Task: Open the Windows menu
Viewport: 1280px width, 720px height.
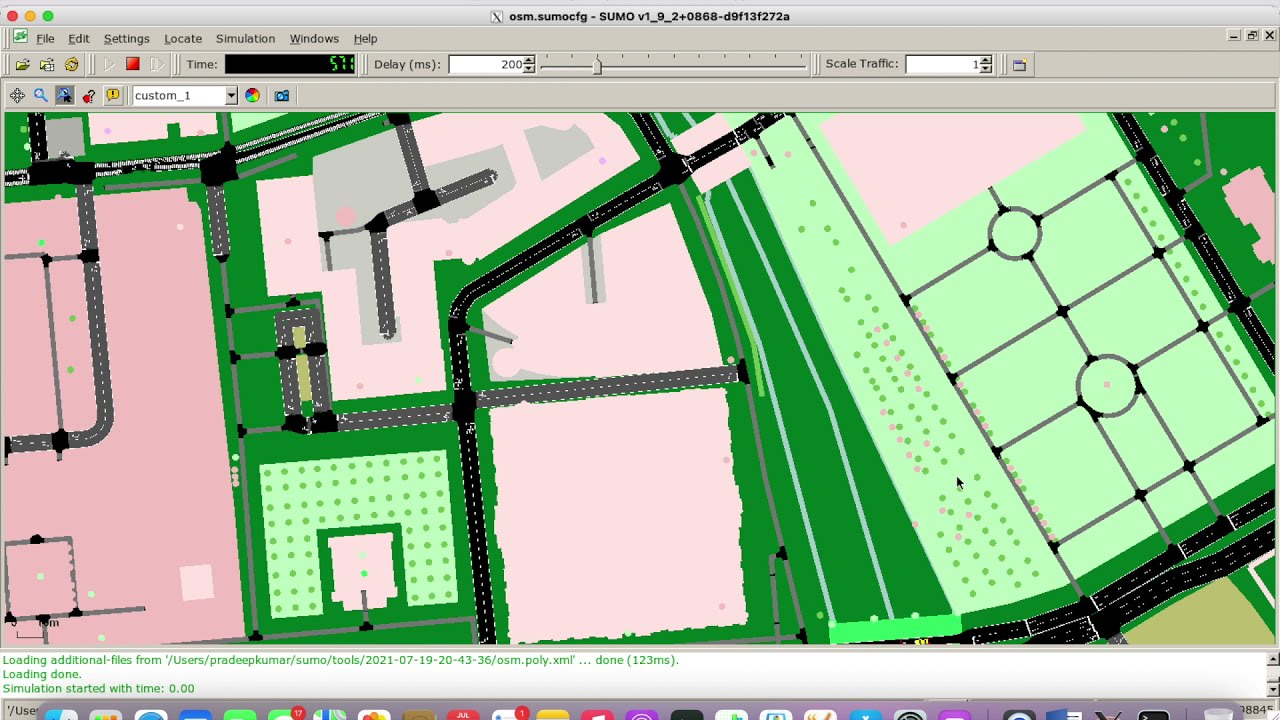Action: [x=314, y=38]
